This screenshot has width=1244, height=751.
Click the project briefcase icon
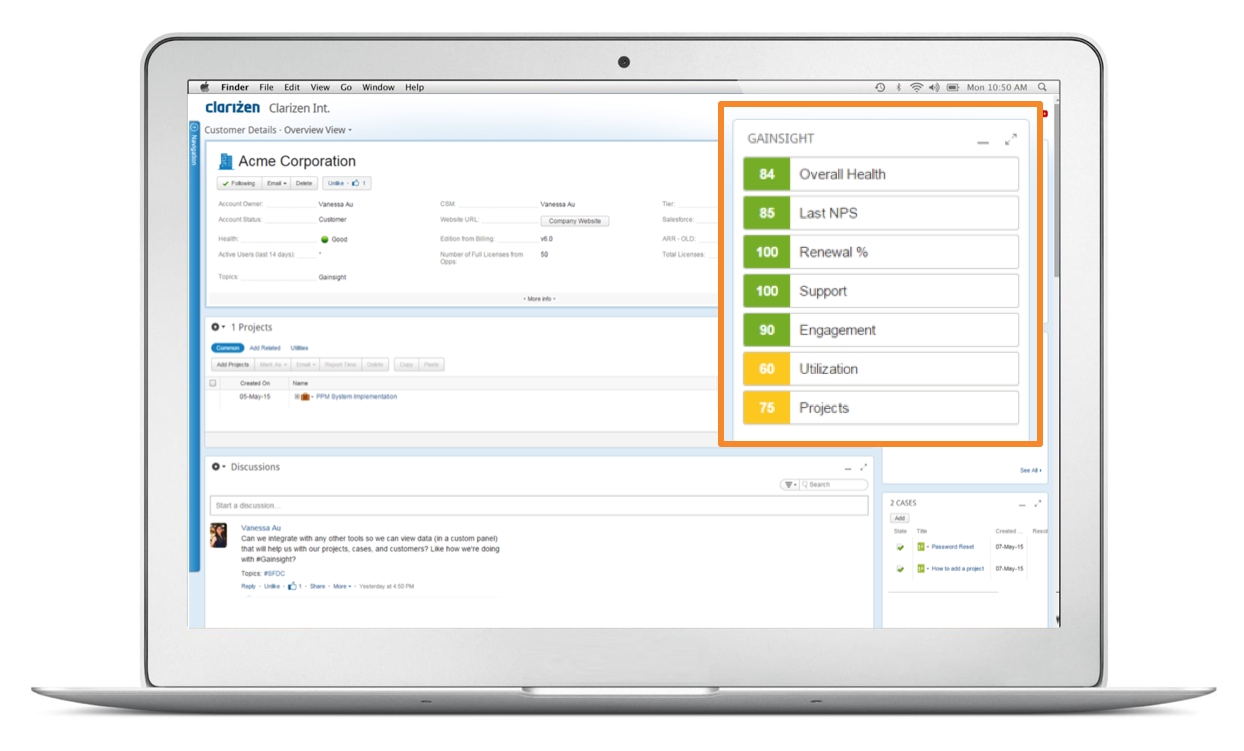pos(305,397)
